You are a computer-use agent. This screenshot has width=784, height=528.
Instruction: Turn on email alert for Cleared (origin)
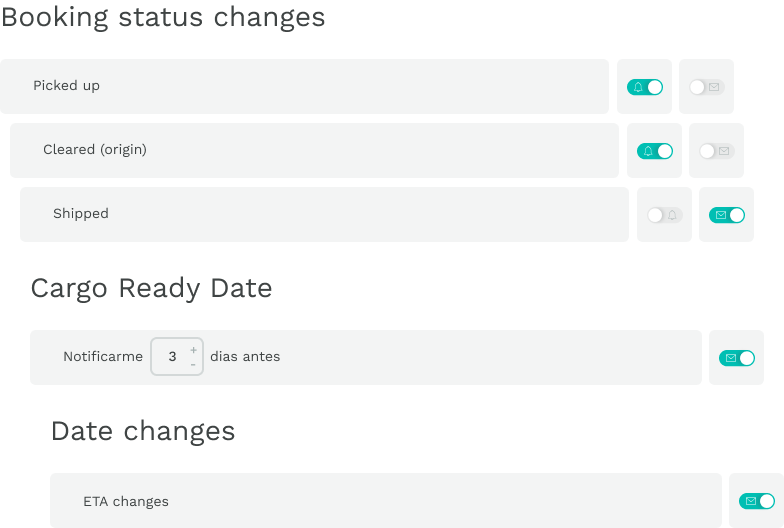(717, 151)
